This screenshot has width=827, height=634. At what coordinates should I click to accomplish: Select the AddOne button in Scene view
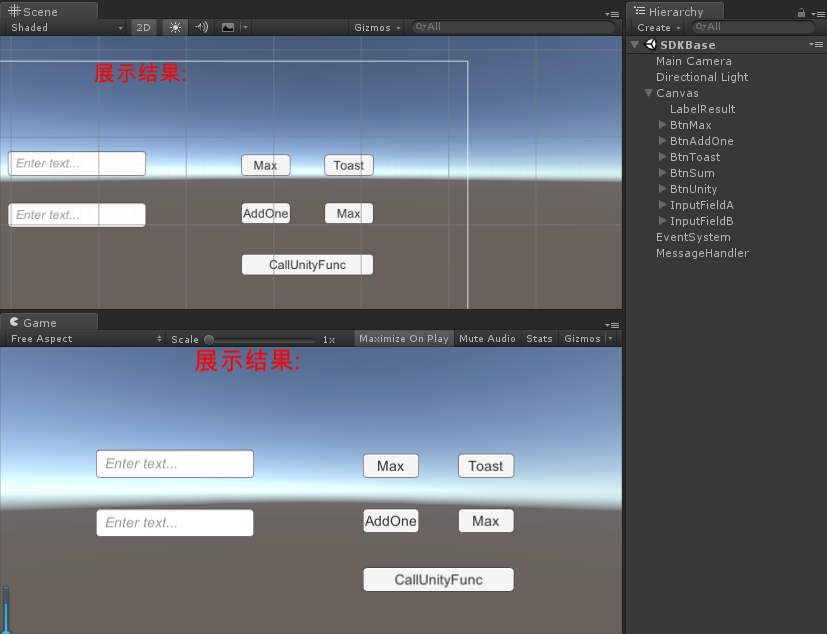pos(266,213)
